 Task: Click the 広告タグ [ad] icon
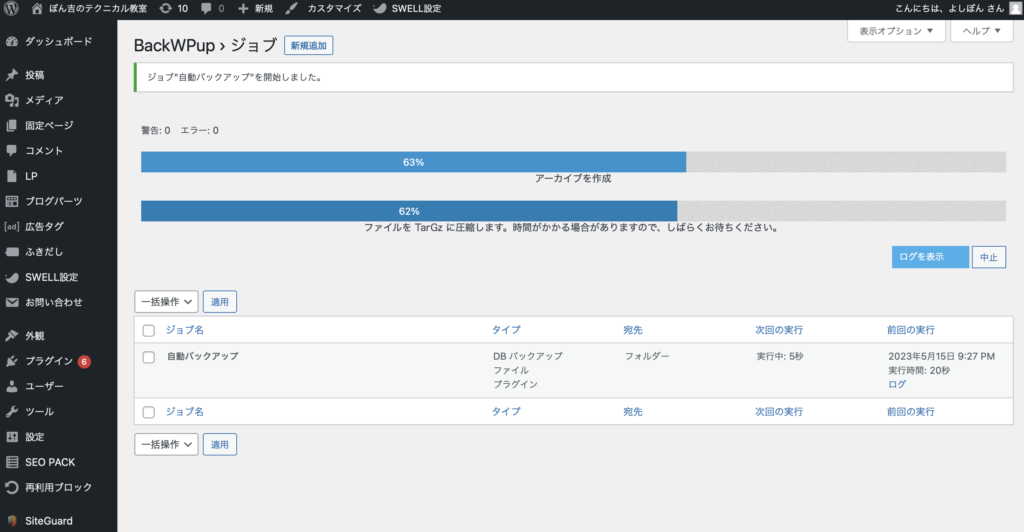(x=12, y=227)
